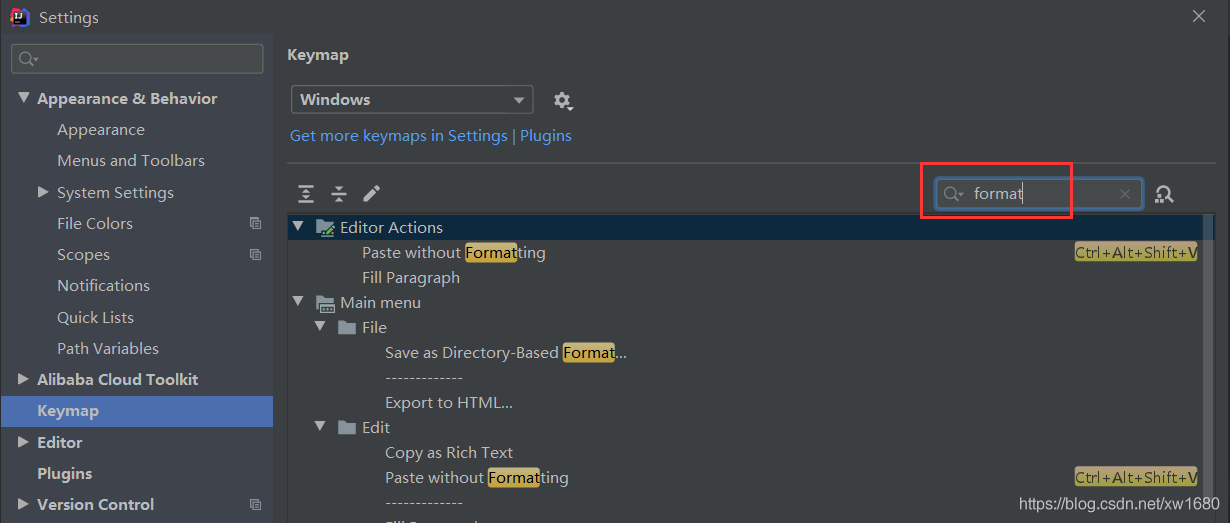Click the pencil edit shortcut icon
The image size is (1230, 523).
(x=371, y=193)
